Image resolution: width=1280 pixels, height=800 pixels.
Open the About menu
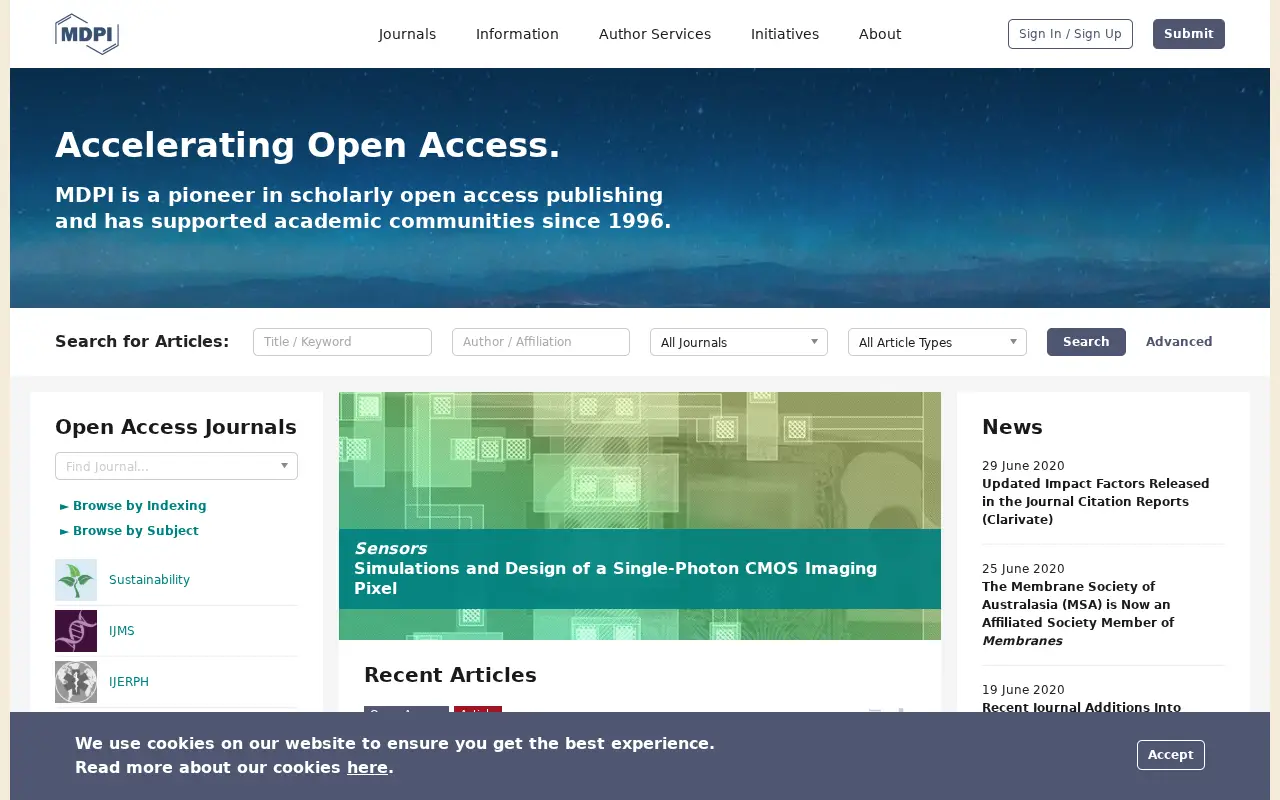[x=880, y=34]
